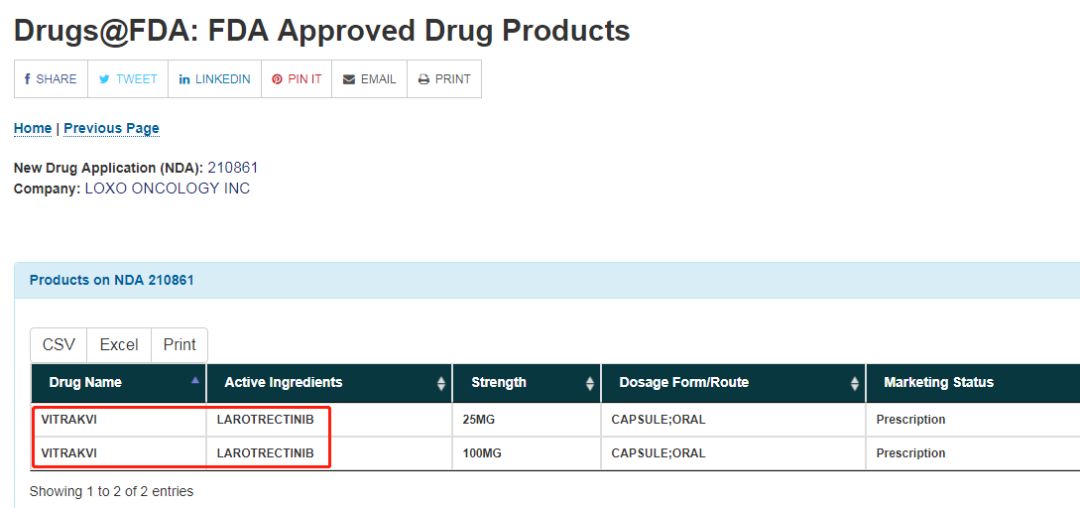Export table as CSV

59,345
